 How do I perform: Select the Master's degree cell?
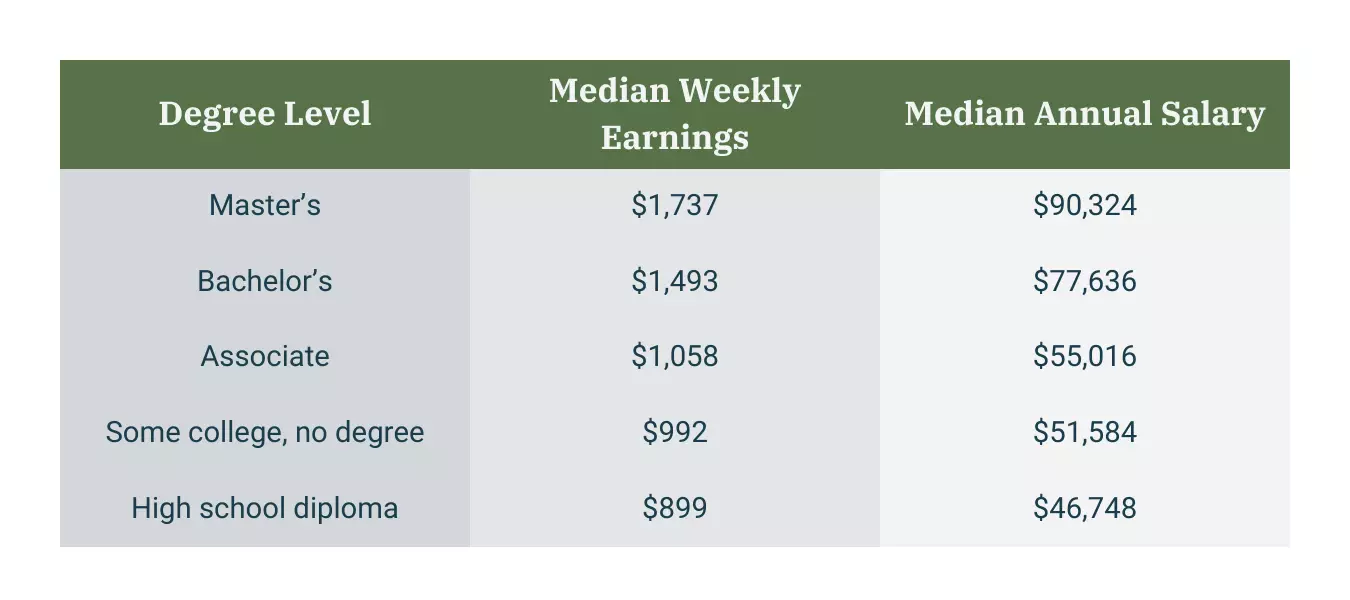(265, 205)
